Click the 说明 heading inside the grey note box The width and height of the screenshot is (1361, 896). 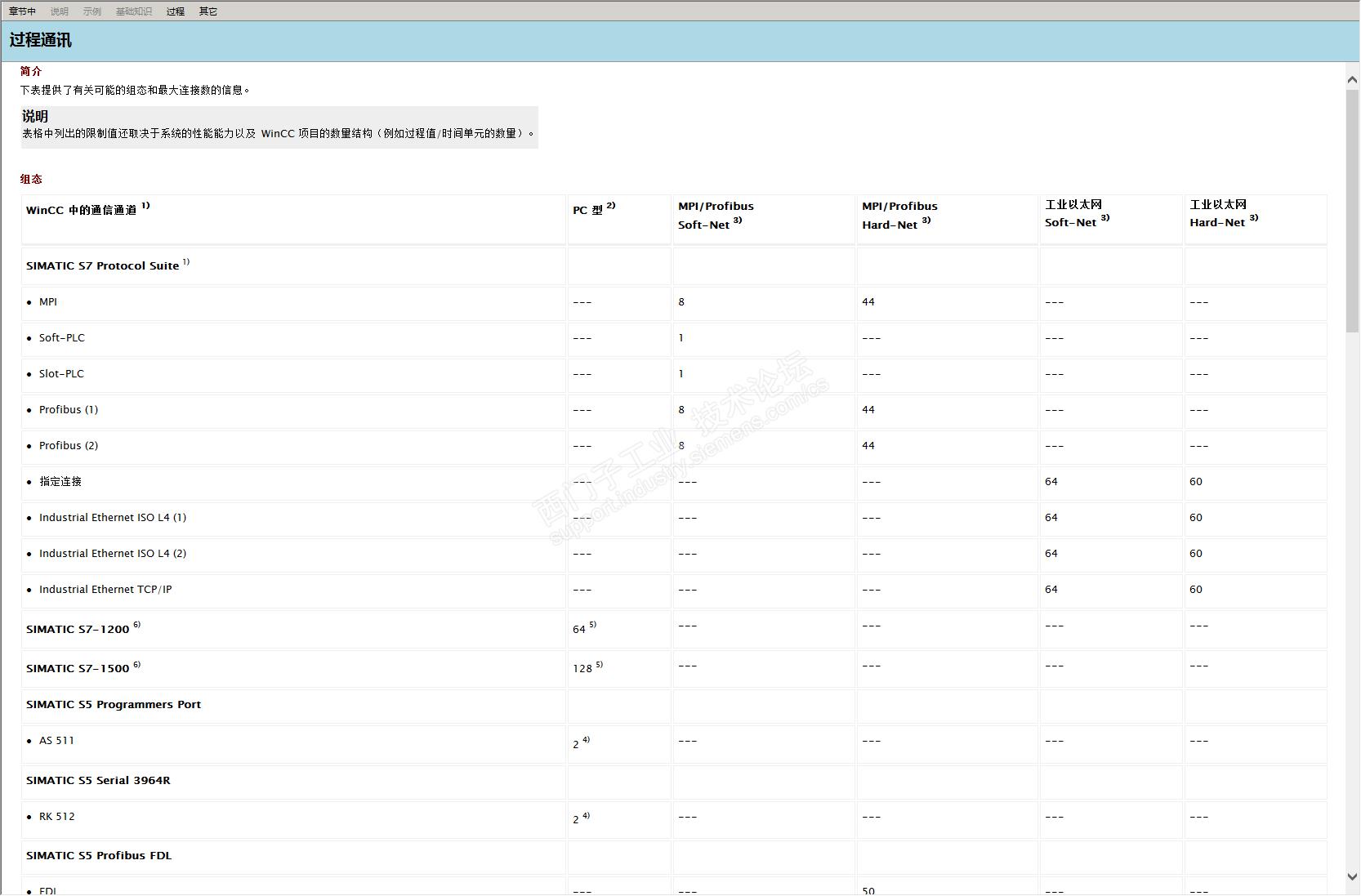(35, 116)
